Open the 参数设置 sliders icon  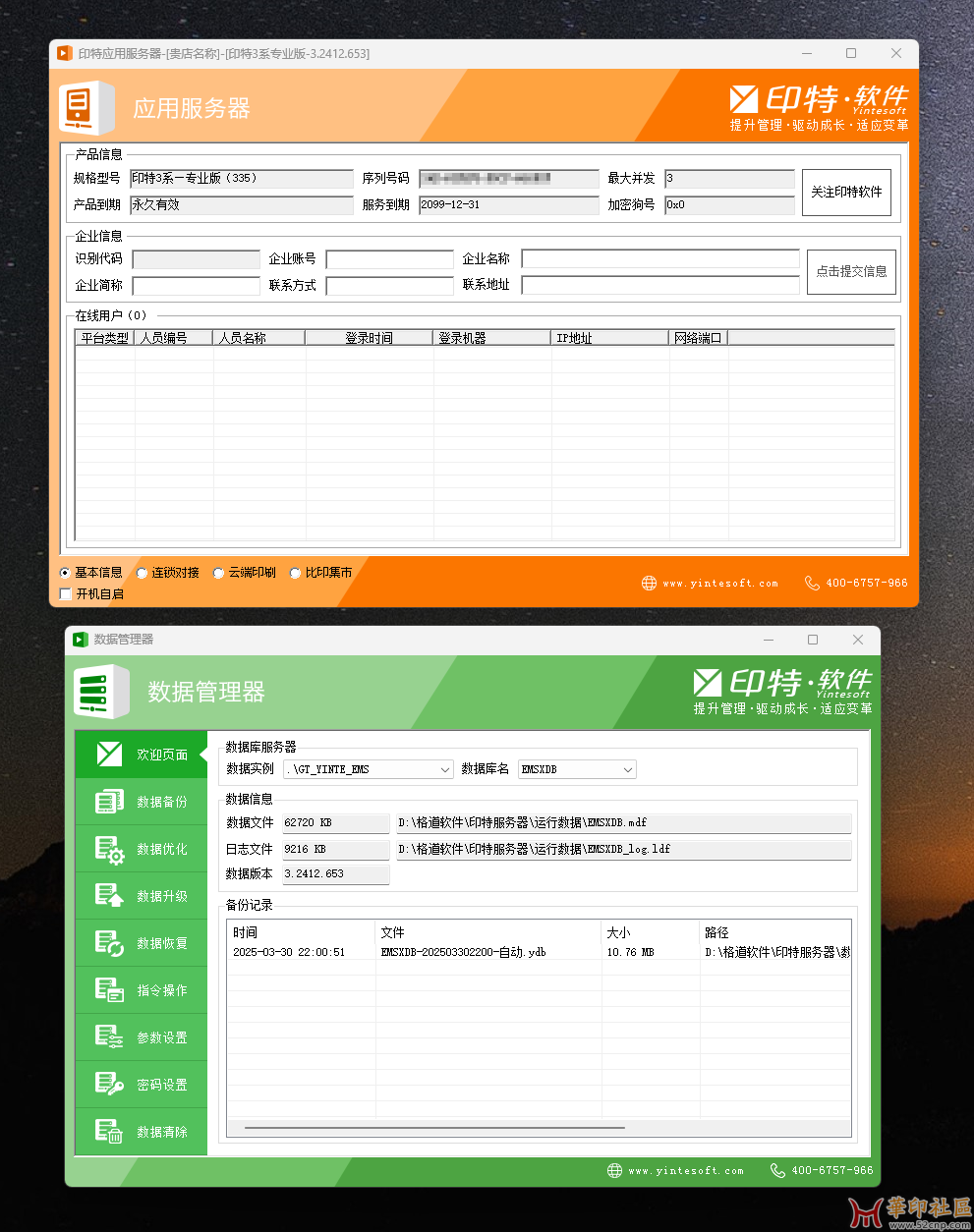[109, 1037]
